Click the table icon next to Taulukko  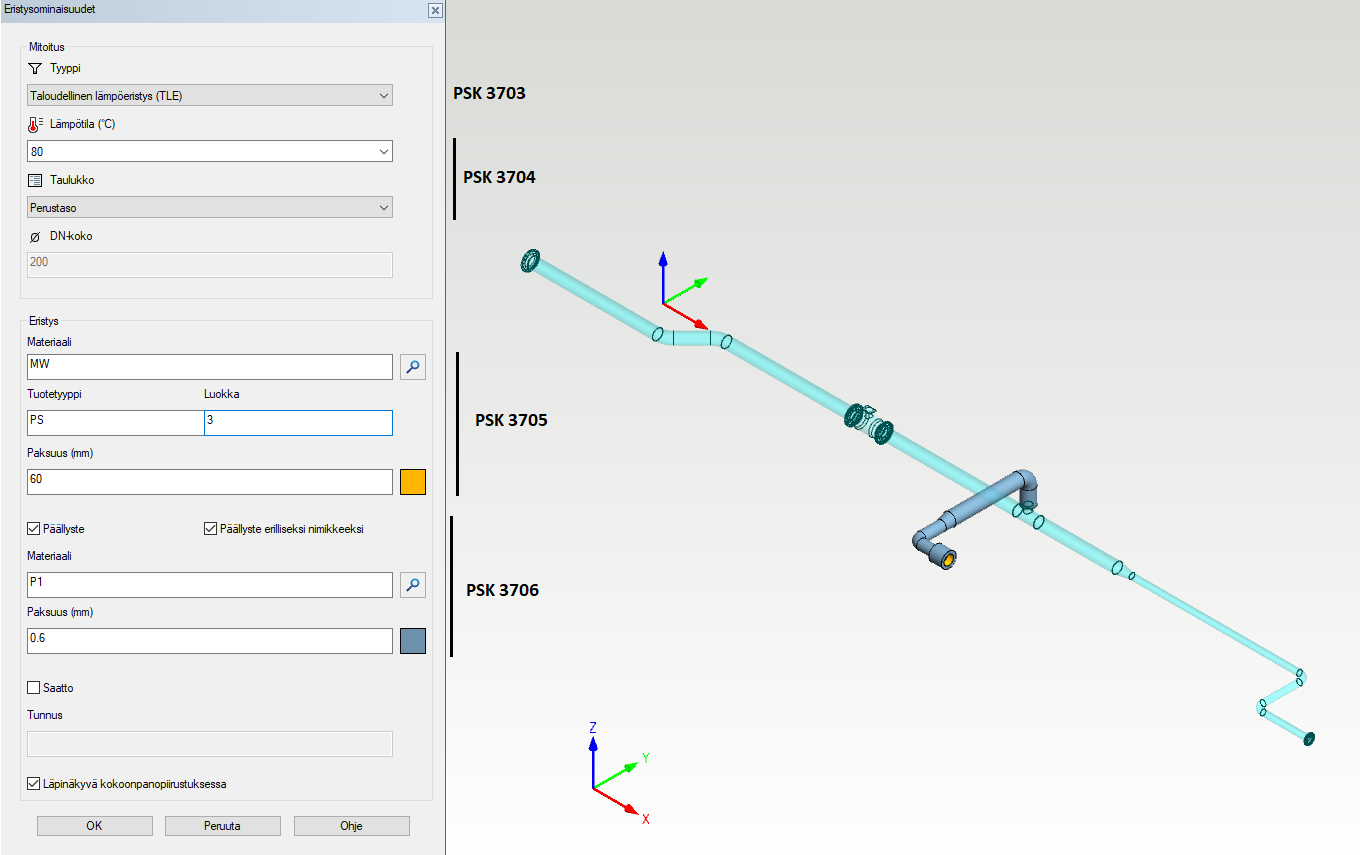(x=35, y=180)
